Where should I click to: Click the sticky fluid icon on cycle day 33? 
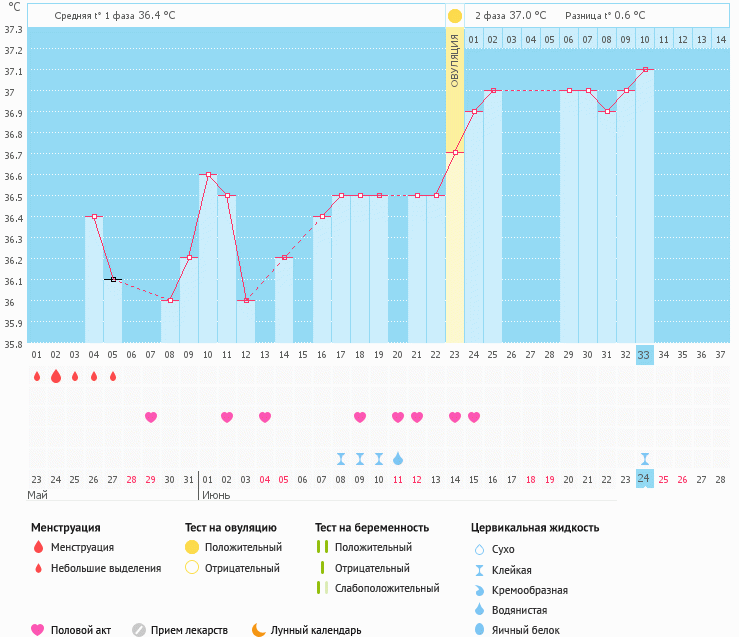pyautogui.click(x=644, y=458)
